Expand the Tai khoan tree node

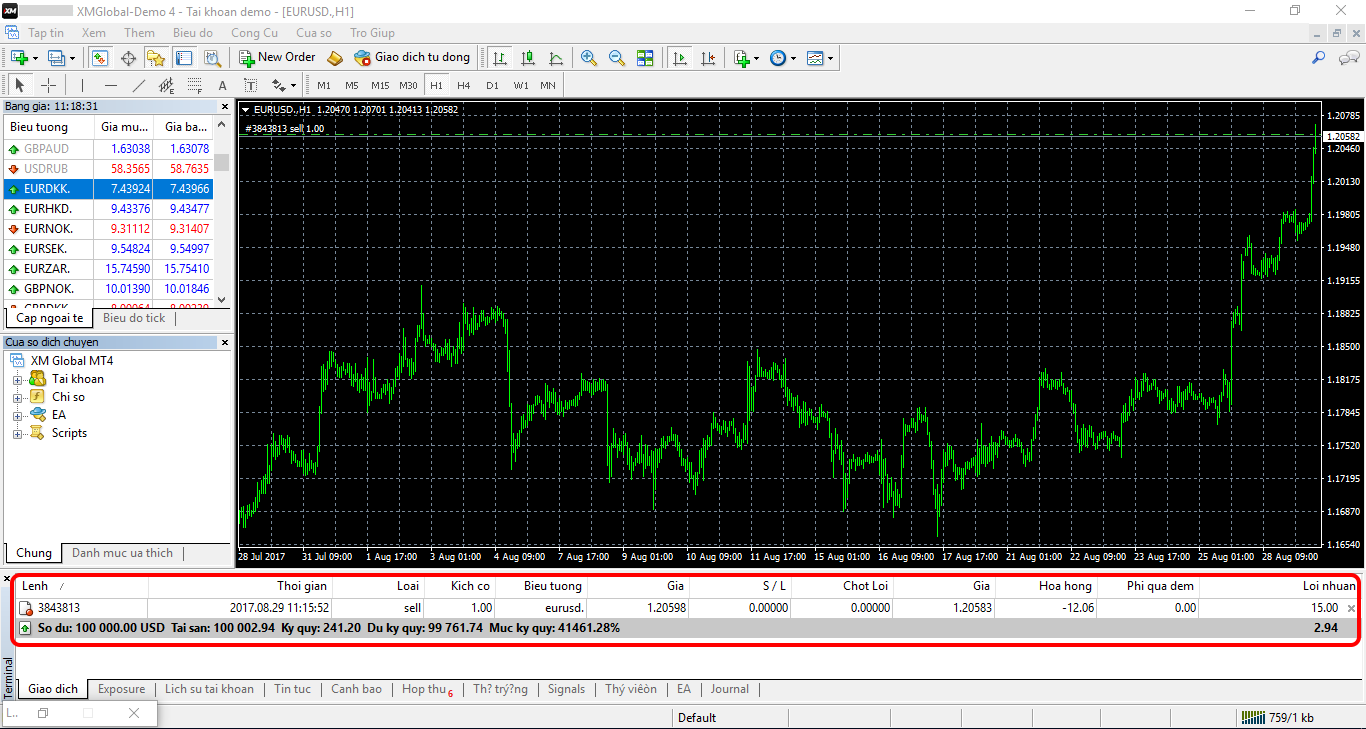tap(17, 379)
